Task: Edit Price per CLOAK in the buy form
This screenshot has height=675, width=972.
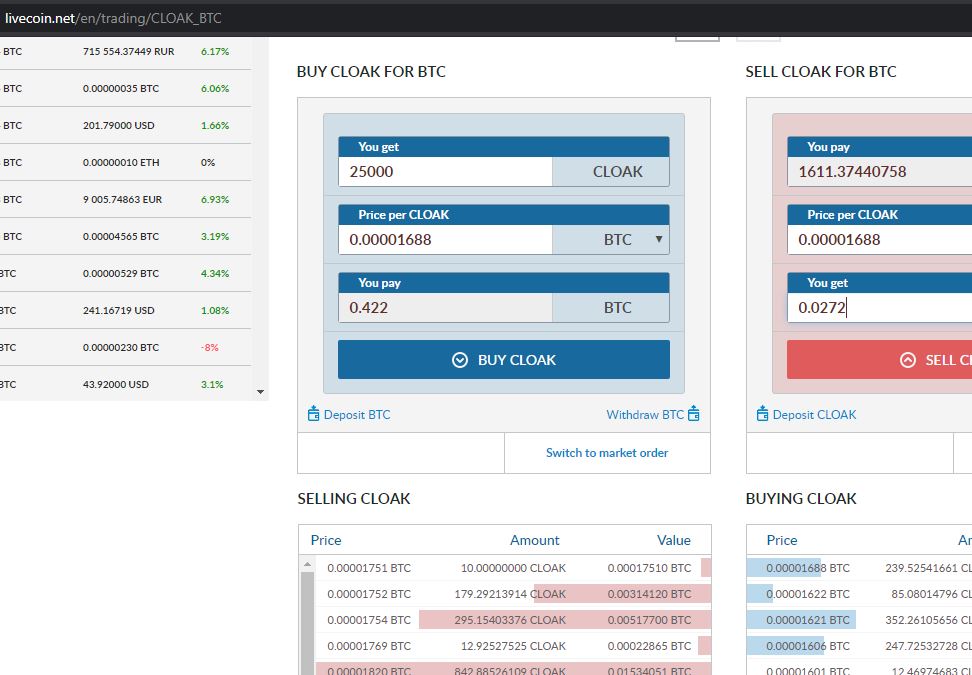Action: pyautogui.click(x=445, y=239)
